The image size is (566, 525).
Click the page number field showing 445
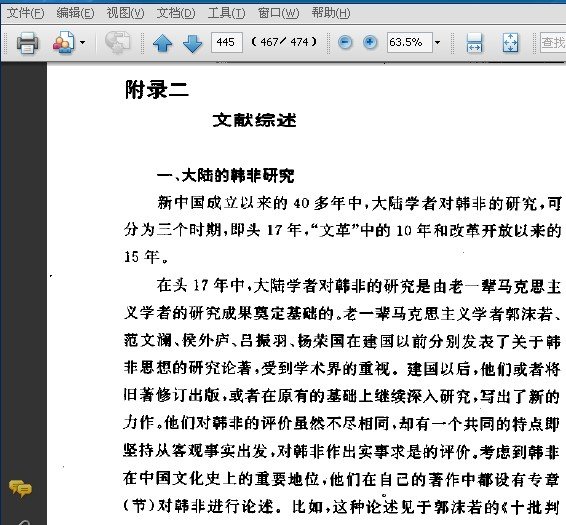coord(227,42)
